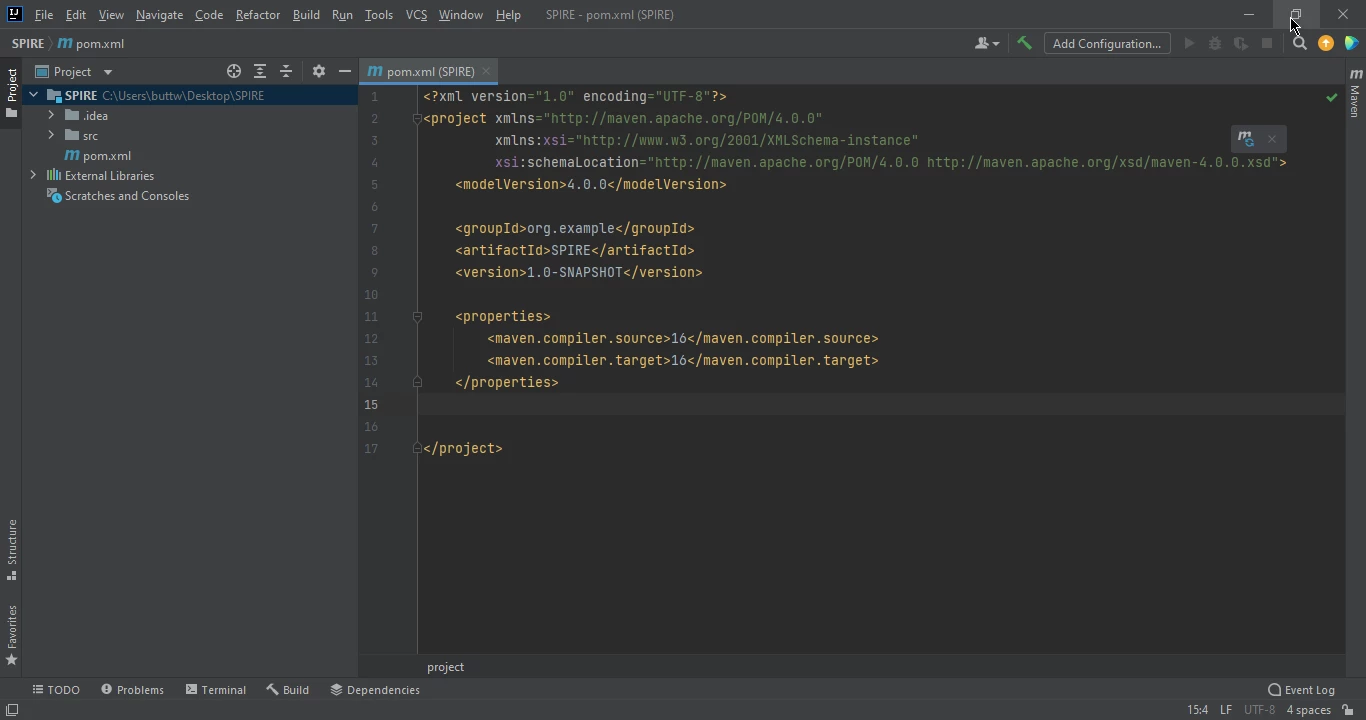Place cursor on empty line 15
1366x720 pixels.
pos(880,405)
